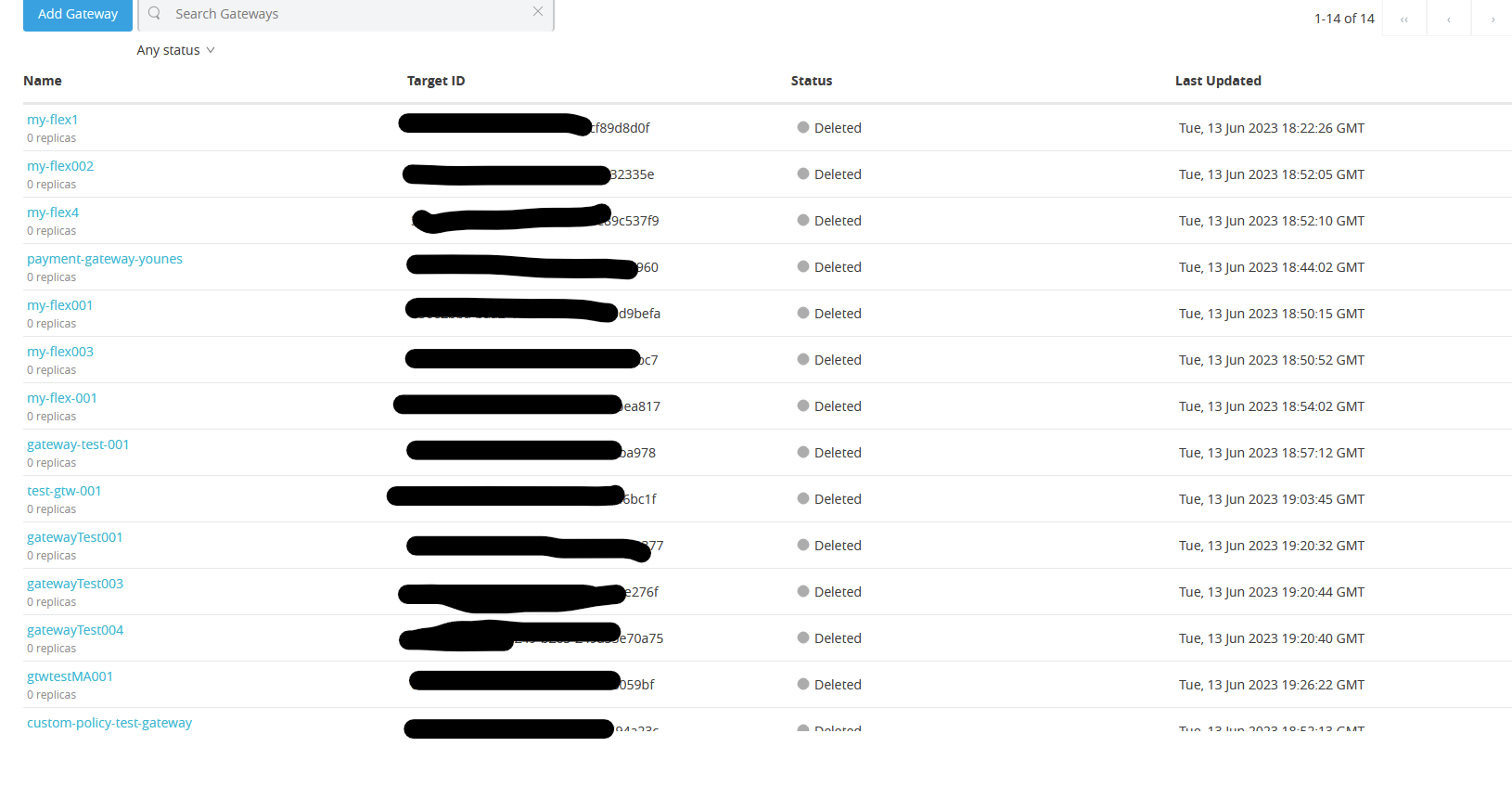The image size is (1512, 785).
Task: Sort gateways by the Name column
Action: (43, 81)
